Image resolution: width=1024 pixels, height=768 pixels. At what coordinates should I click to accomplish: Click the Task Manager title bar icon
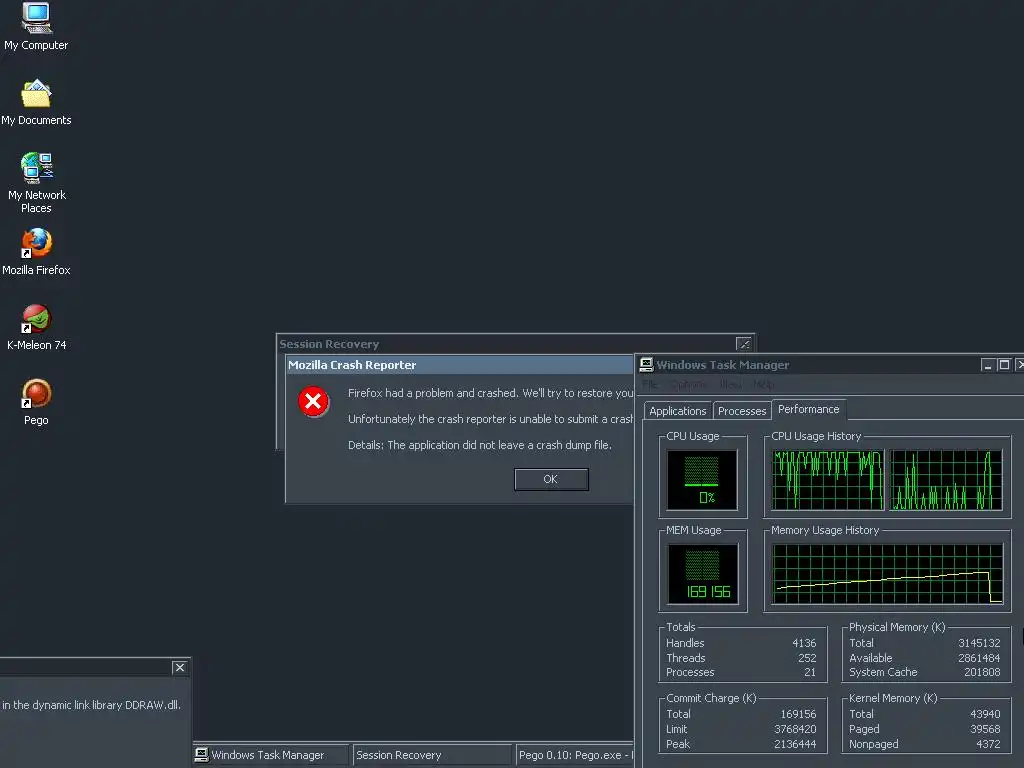click(647, 364)
